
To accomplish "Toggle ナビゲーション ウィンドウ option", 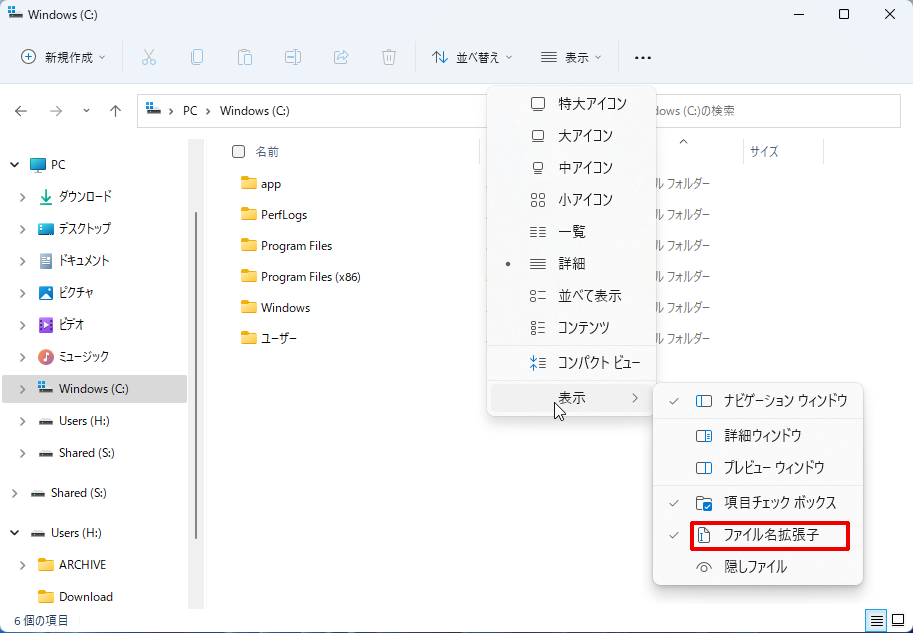I will point(758,401).
